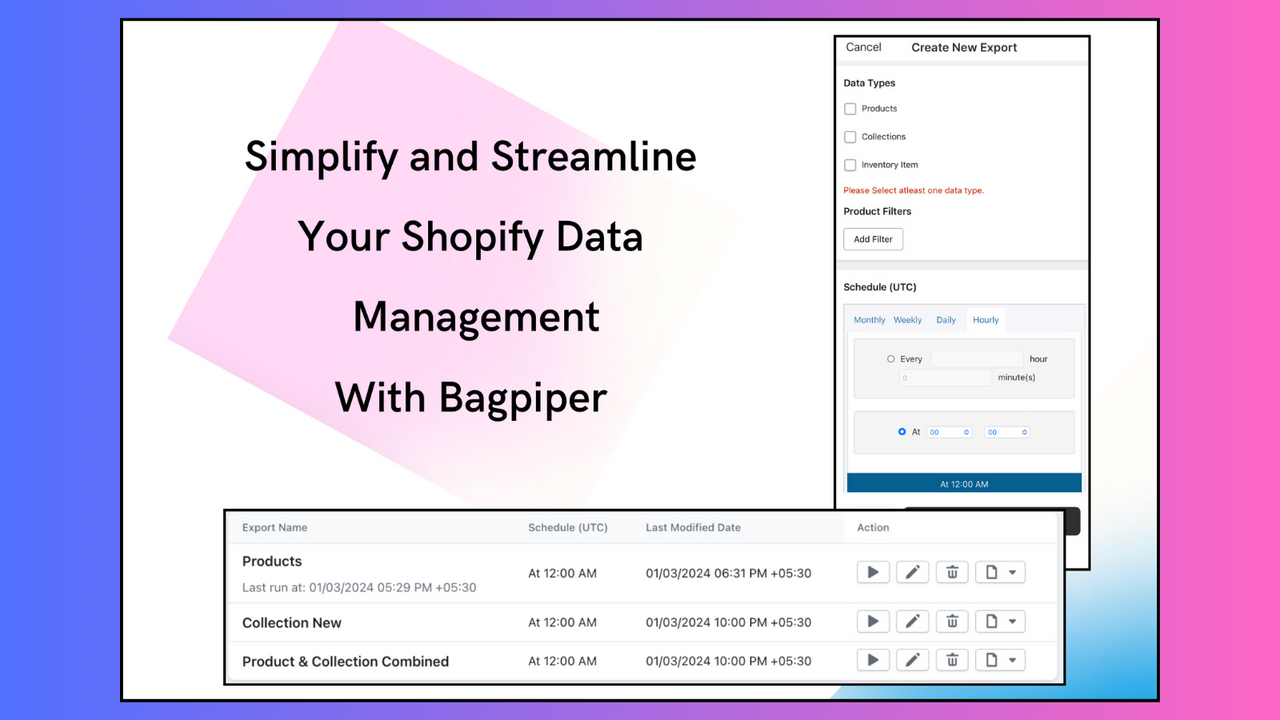
Task: Click the Export Name column header
Action: [x=275, y=527]
